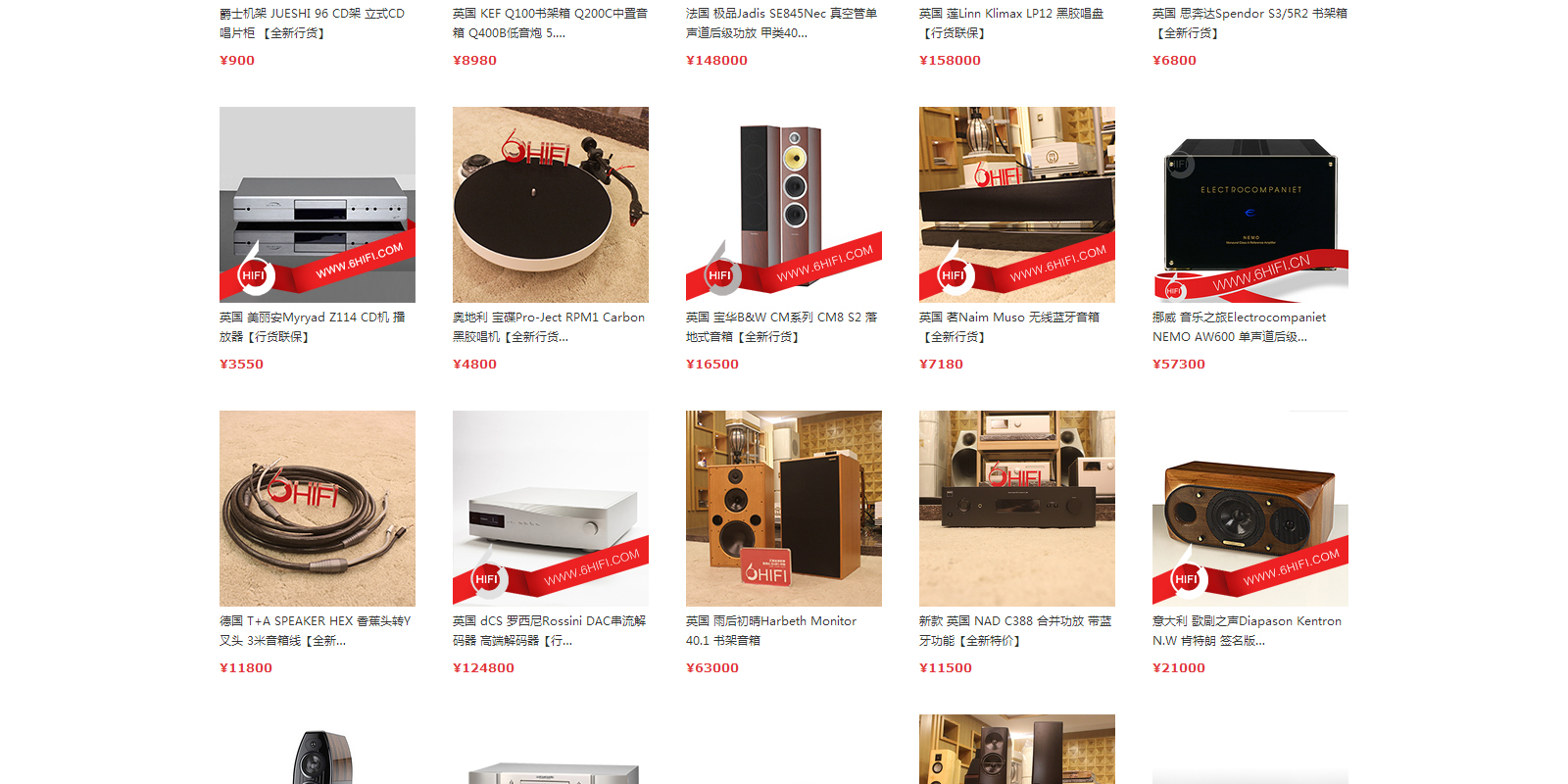Open the Myryad Z114 CD player thumbnail
Viewport: 1568px width, 784px height.
tap(318, 205)
